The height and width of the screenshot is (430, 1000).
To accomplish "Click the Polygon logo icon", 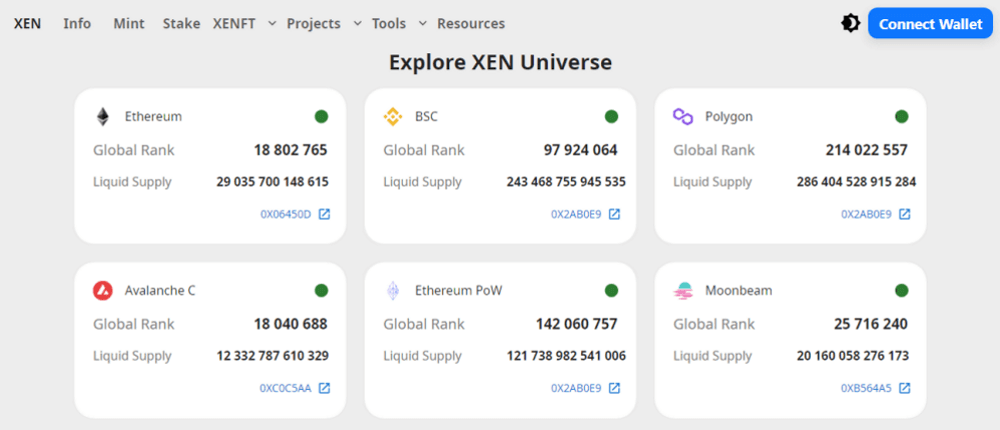I will 683,117.
